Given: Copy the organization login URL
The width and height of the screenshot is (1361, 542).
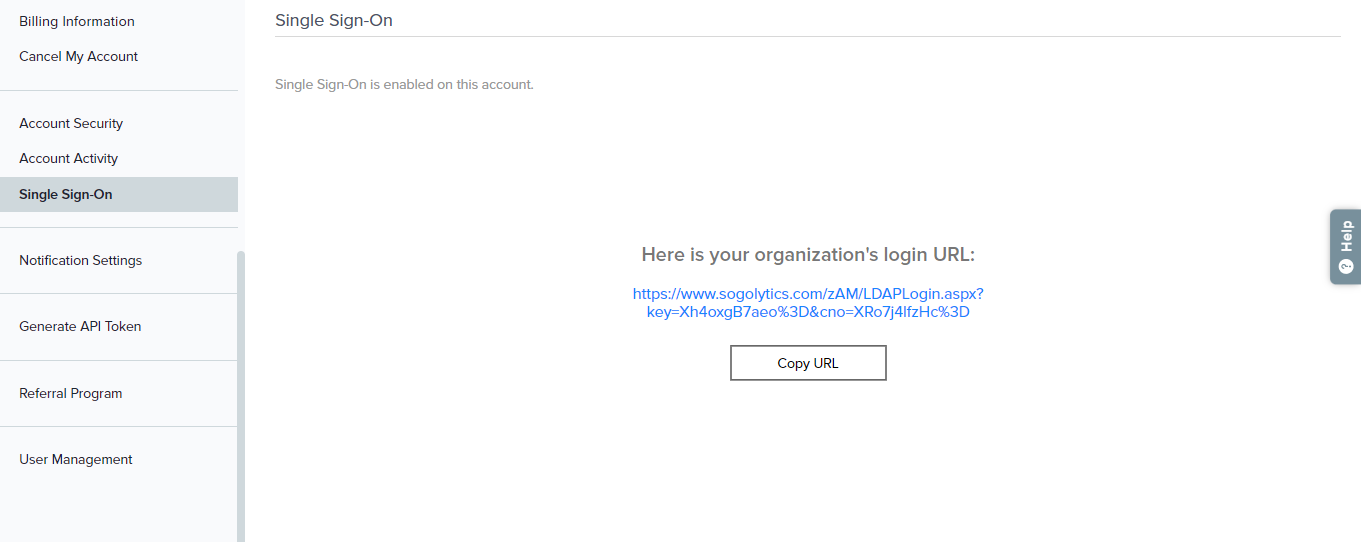Looking at the screenshot, I should click(x=808, y=363).
